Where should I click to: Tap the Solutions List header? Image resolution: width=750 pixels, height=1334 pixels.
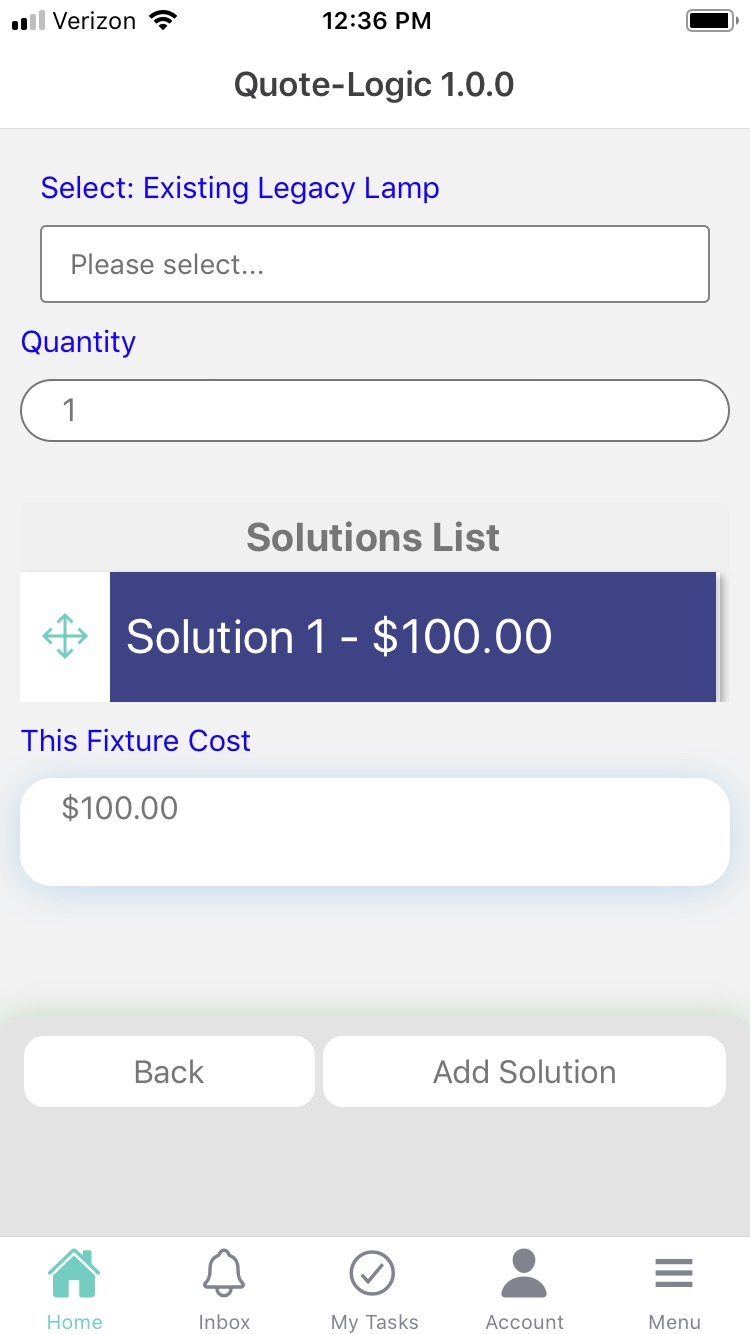[x=373, y=538]
